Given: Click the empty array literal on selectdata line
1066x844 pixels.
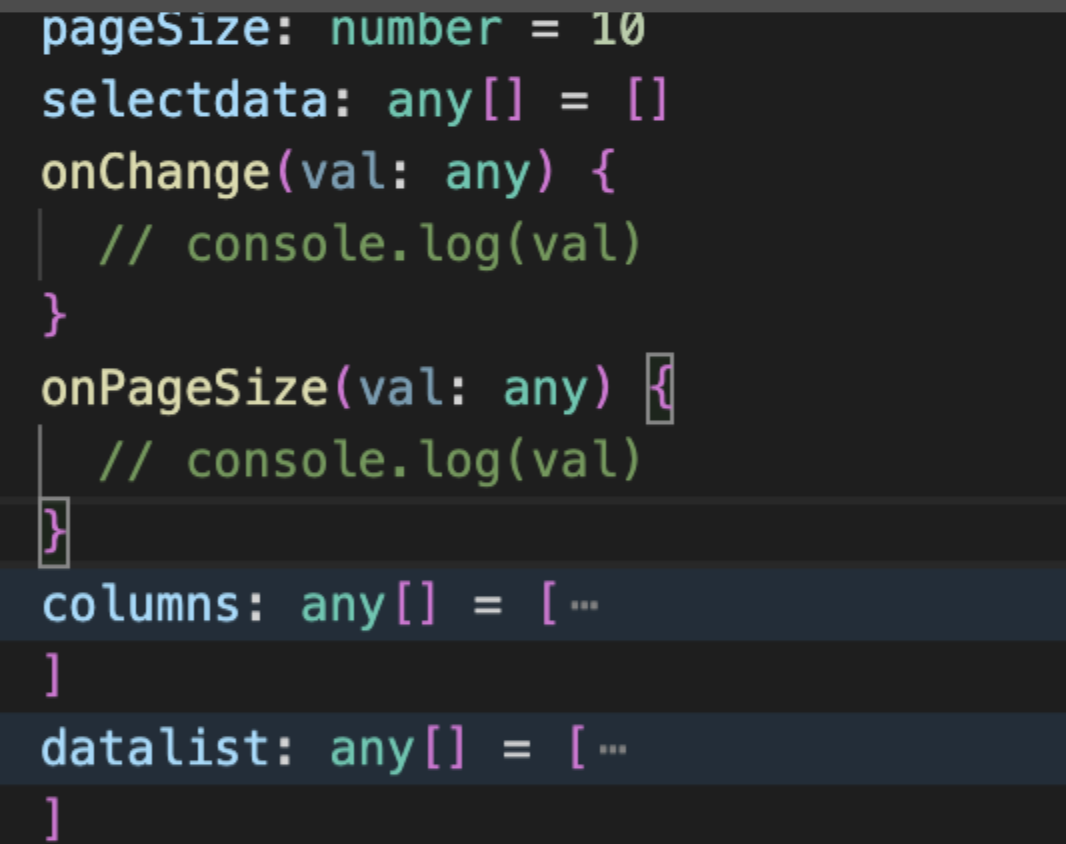Looking at the screenshot, I should [647, 99].
